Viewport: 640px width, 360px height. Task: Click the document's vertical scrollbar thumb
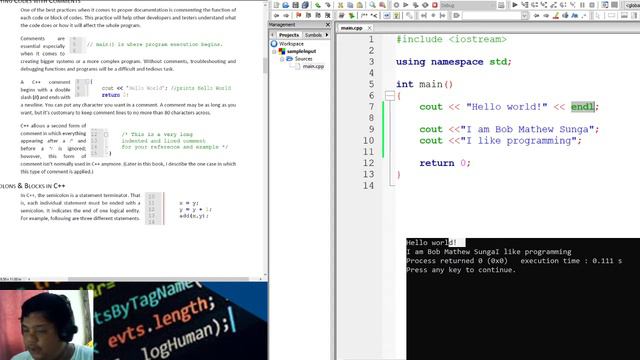click(x=265, y=65)
